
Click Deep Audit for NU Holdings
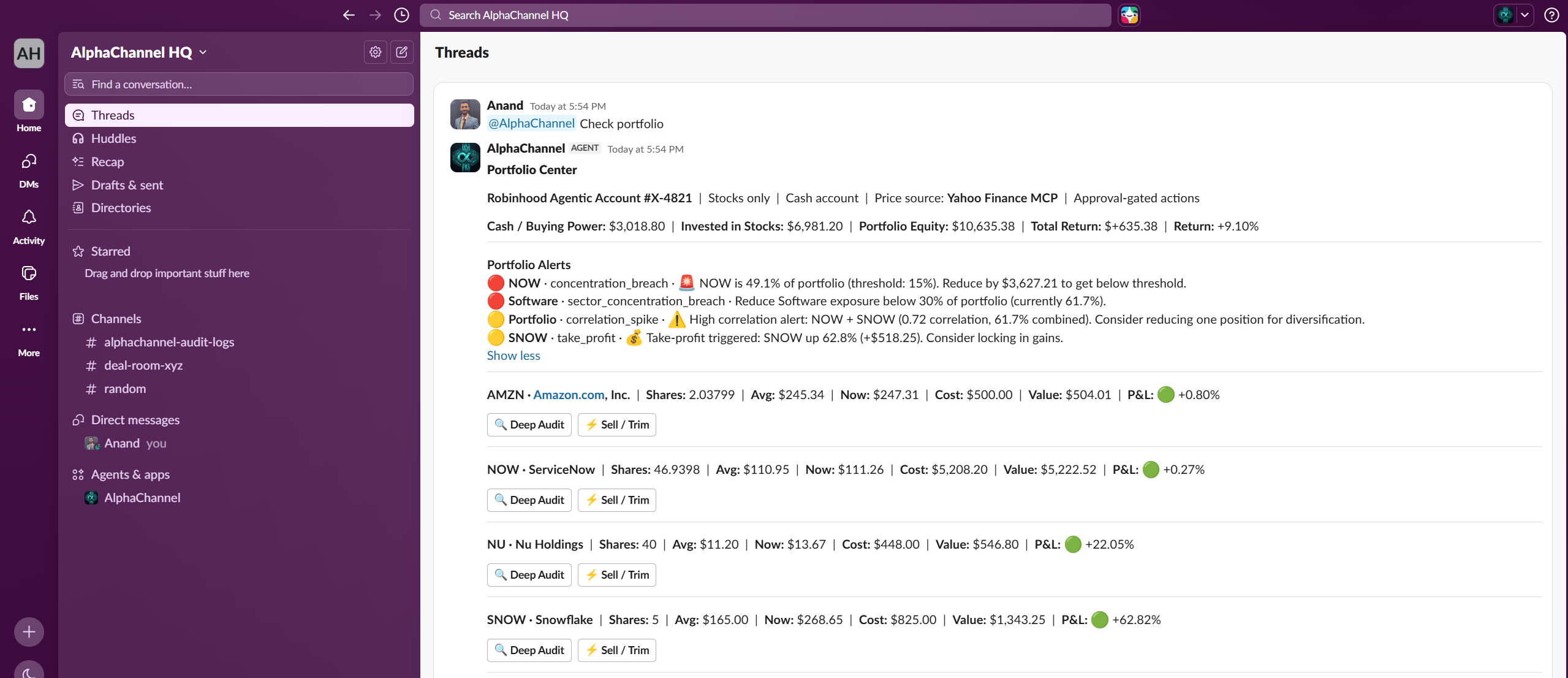529,575
